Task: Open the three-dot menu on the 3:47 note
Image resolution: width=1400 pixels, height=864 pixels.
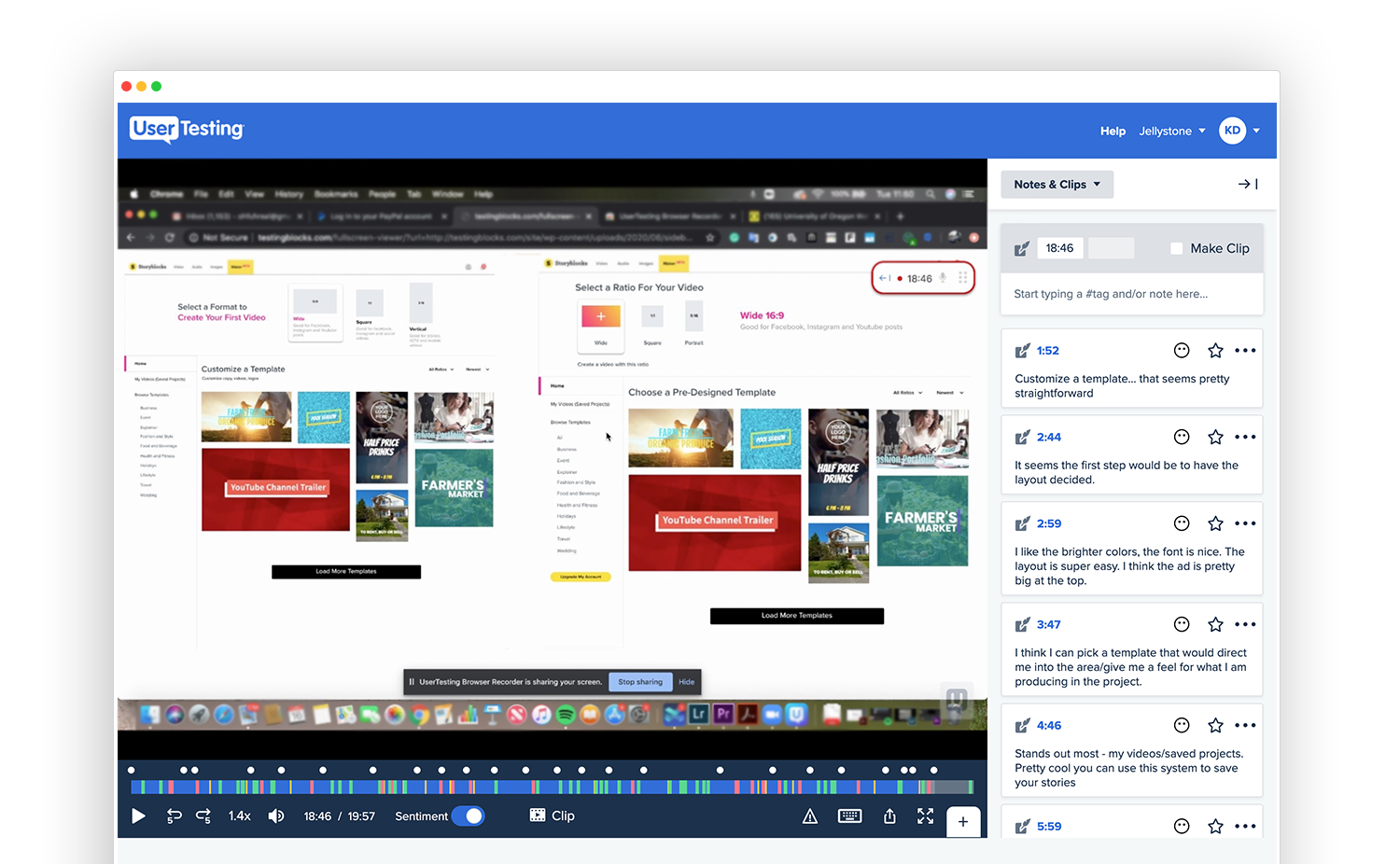Action: pyautogui.click(x=1245, y=624)
